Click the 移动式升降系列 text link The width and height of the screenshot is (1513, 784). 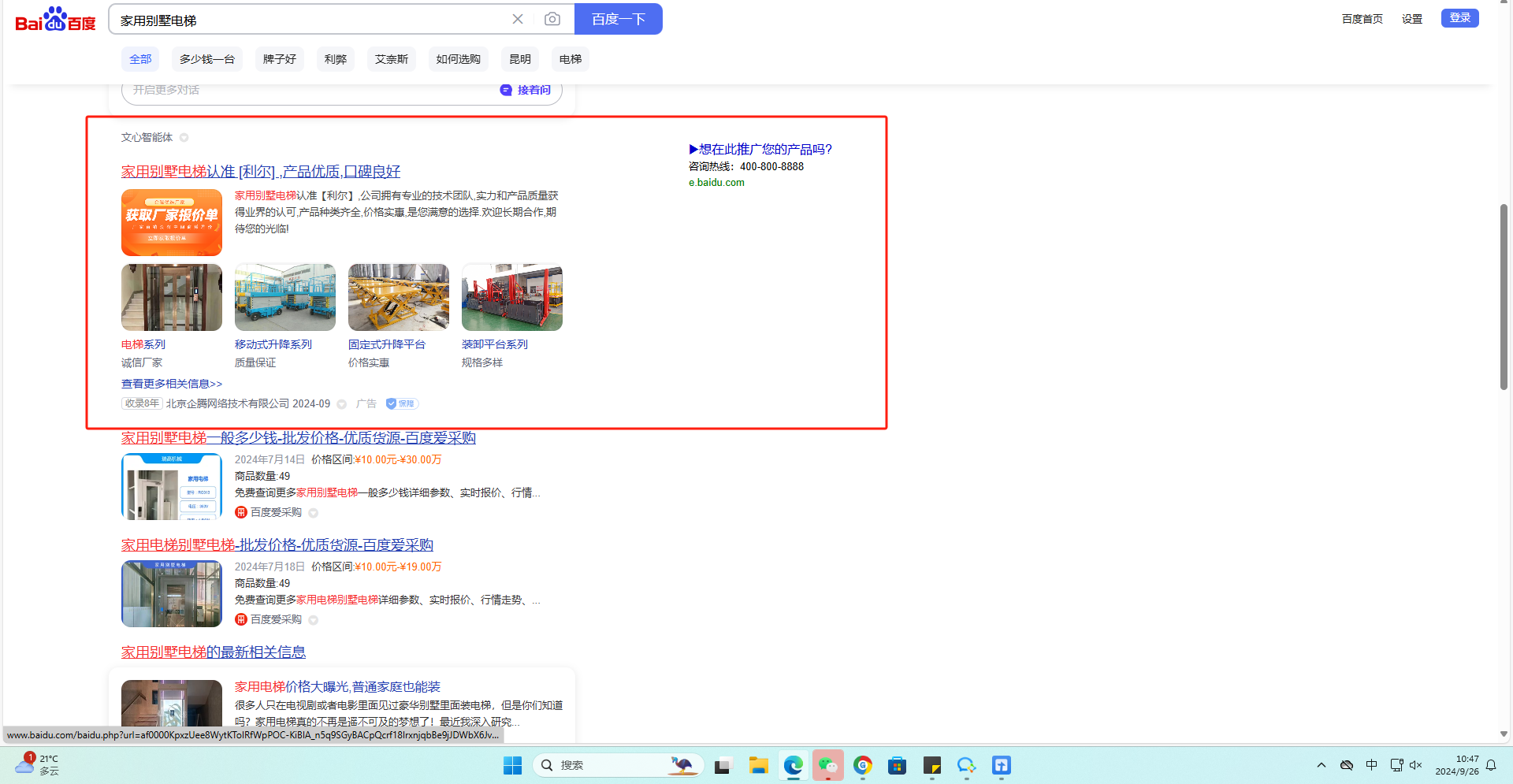[273, 344]
